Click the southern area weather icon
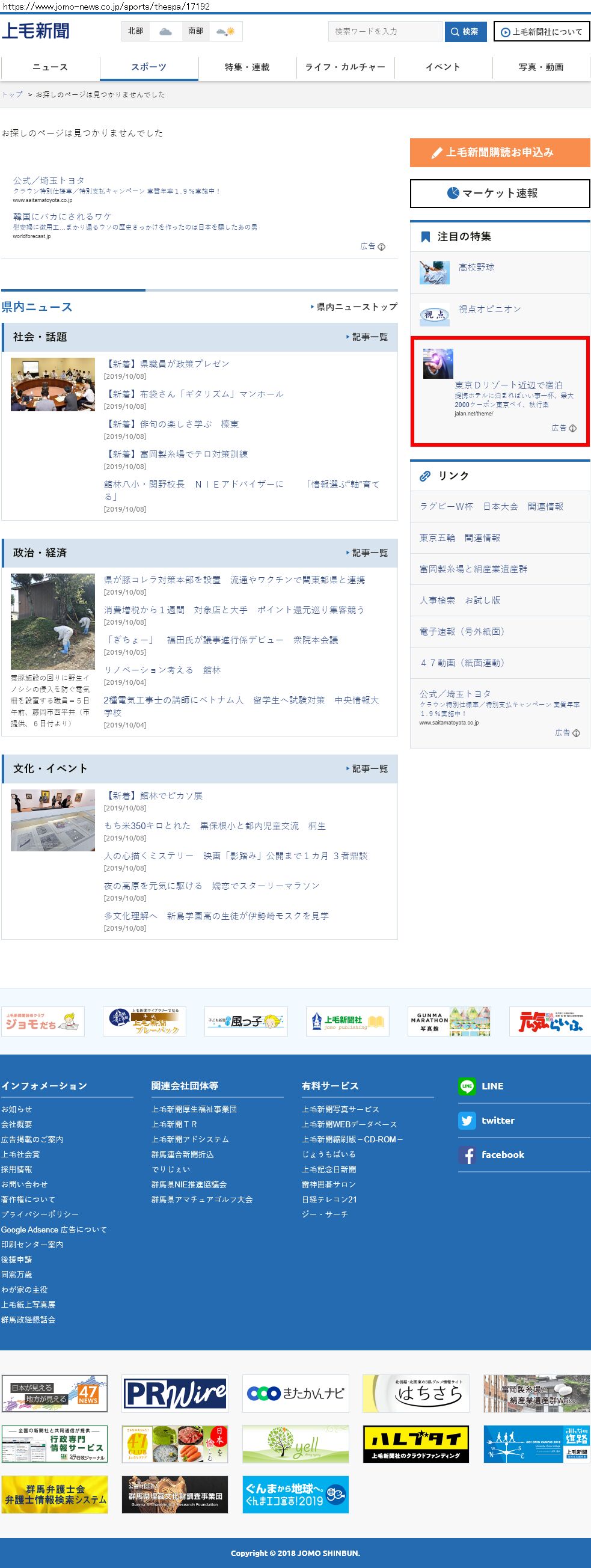The width and height of the screenshot is (591, 1568). tap(225, 32)
